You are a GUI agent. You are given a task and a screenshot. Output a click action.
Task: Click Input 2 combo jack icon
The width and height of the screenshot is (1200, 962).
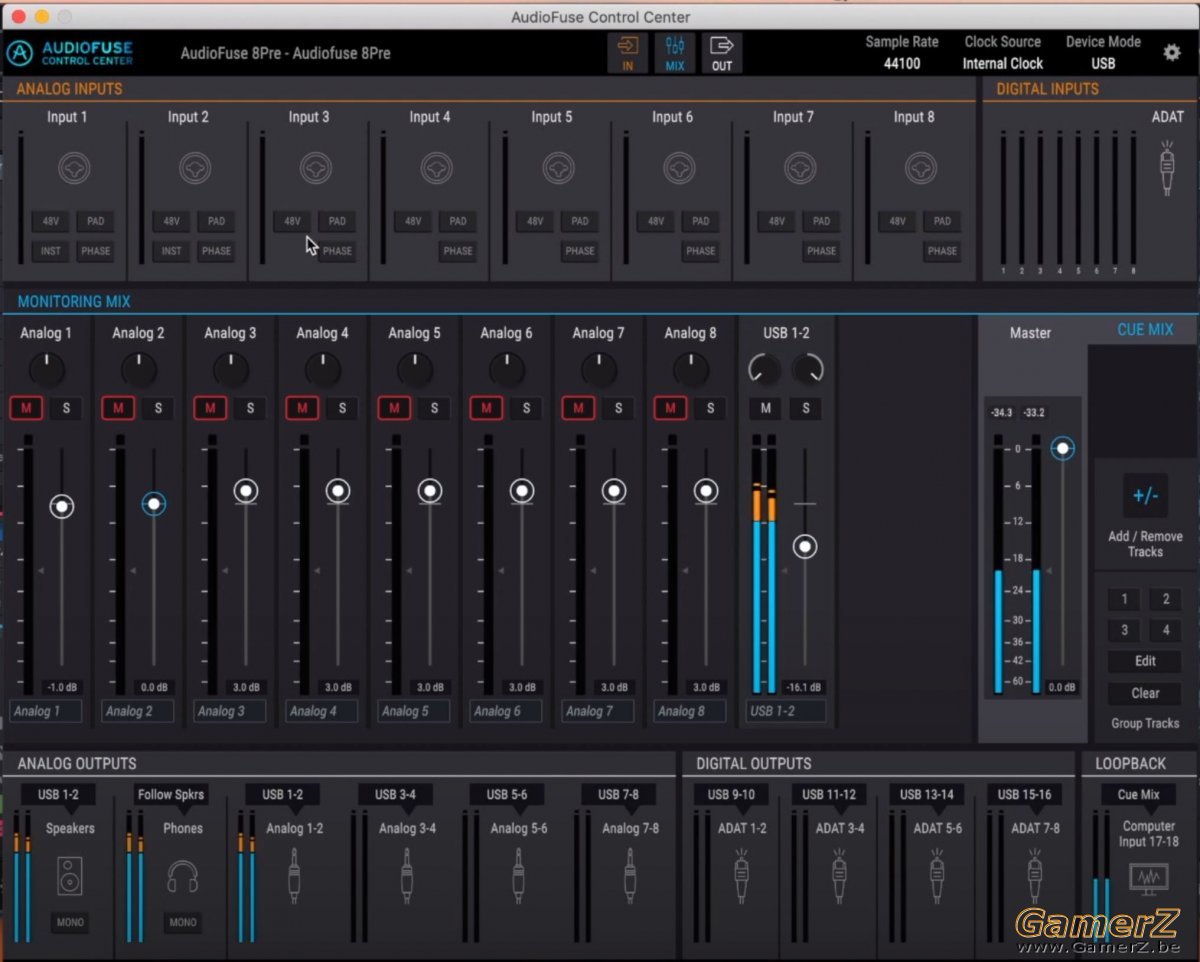click(195, 167)
